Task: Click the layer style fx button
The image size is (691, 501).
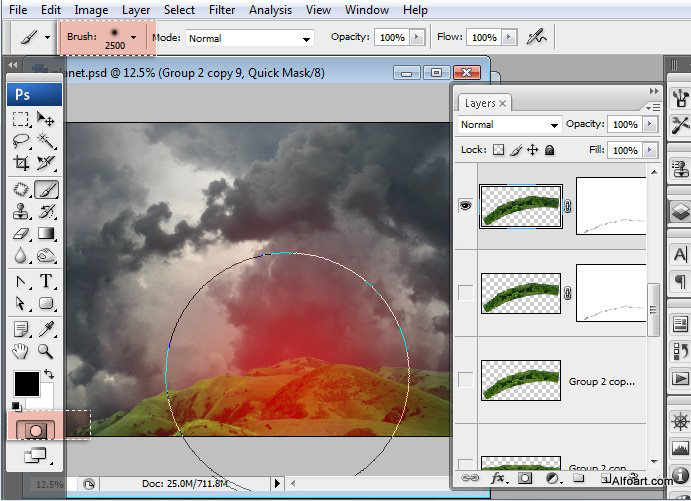Action: point(497,479)
